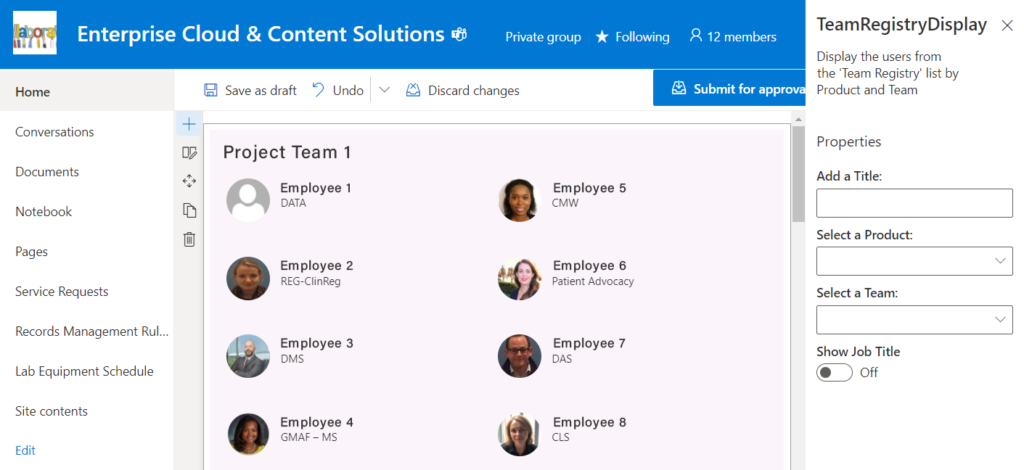The height and width of the screenshot is (470, 1024).
Task: Click the scrollbar up arrow
Action: pos(798,119)
